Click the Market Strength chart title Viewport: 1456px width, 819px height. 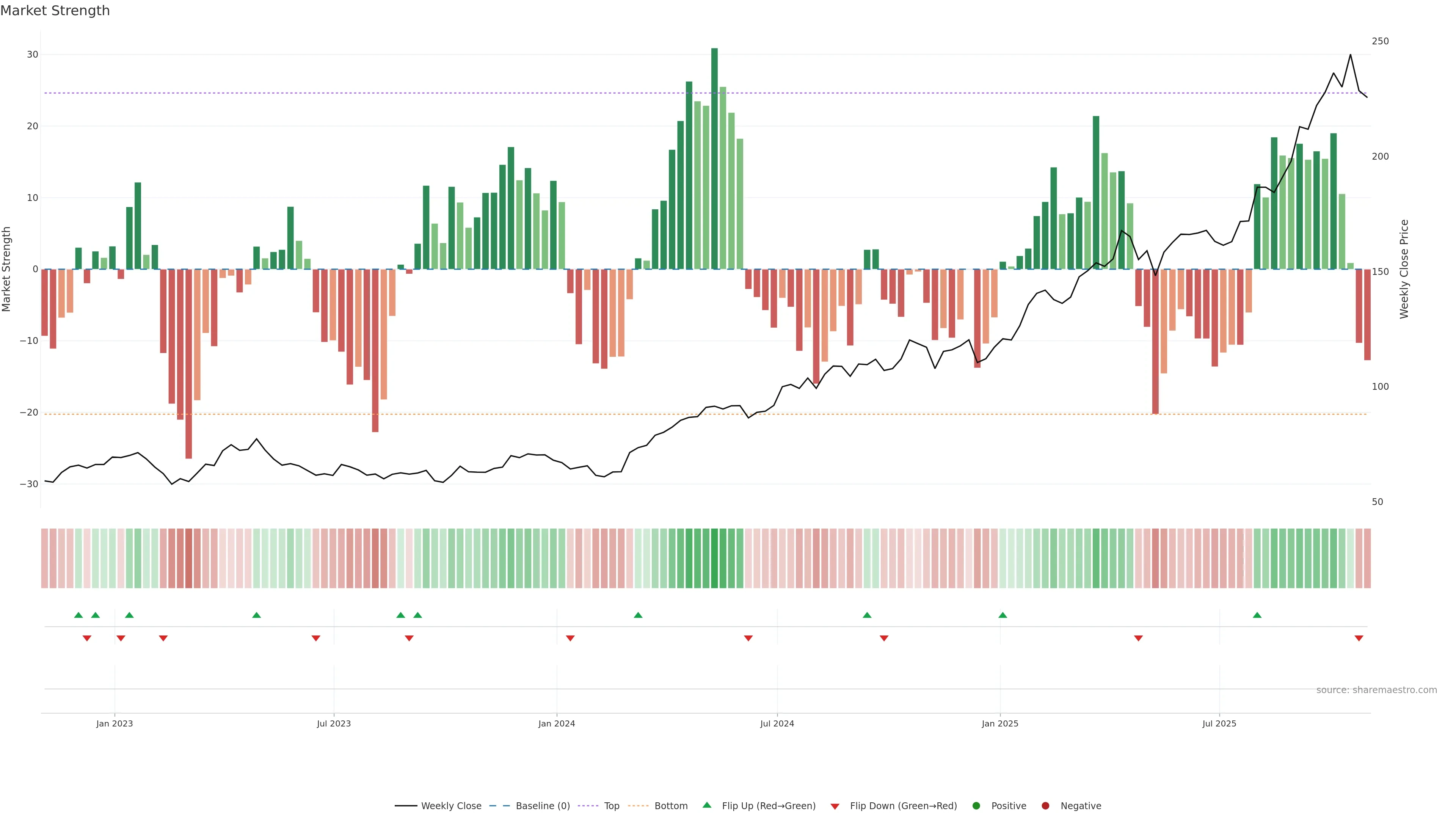(55, 11)
